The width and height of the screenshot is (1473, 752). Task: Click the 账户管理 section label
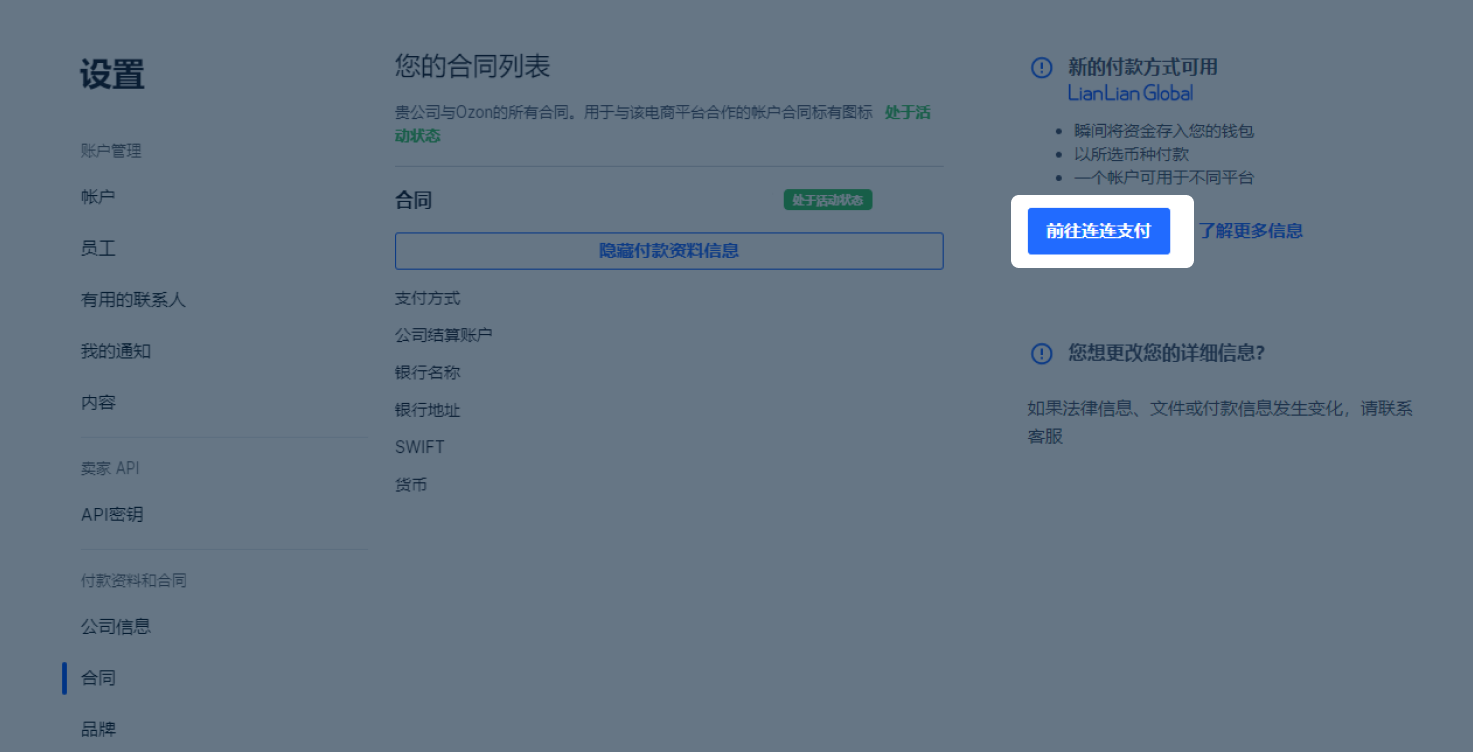click(x=111, y=150)
